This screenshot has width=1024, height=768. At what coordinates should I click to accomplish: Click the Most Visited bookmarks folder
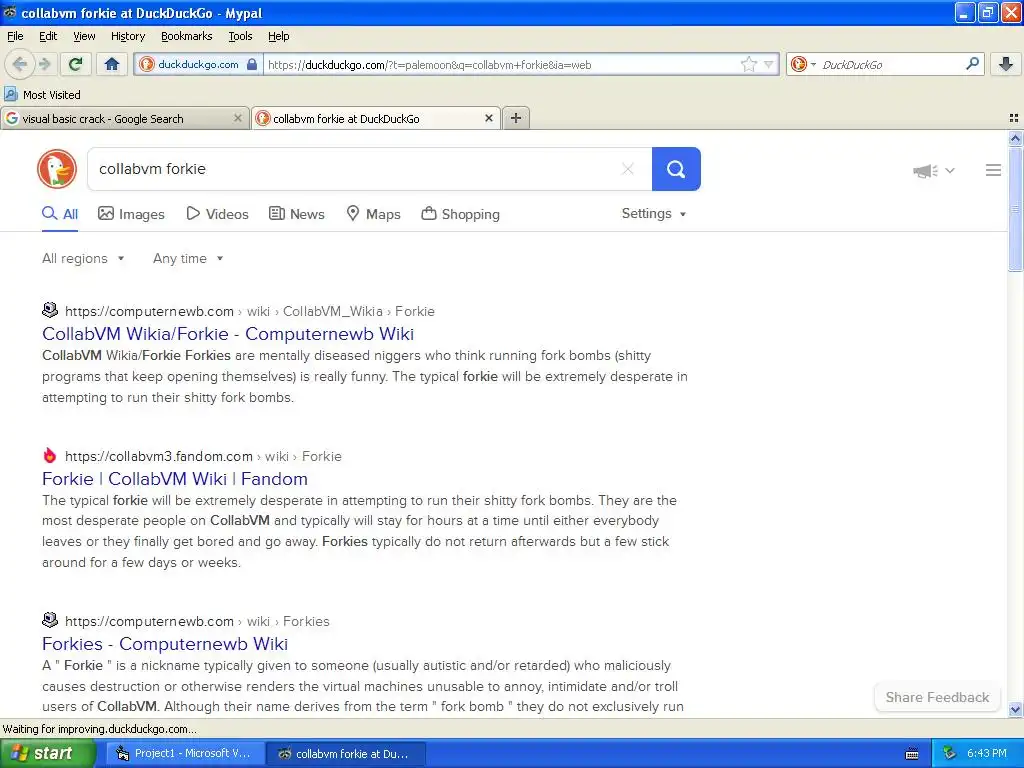click(42, 95)
